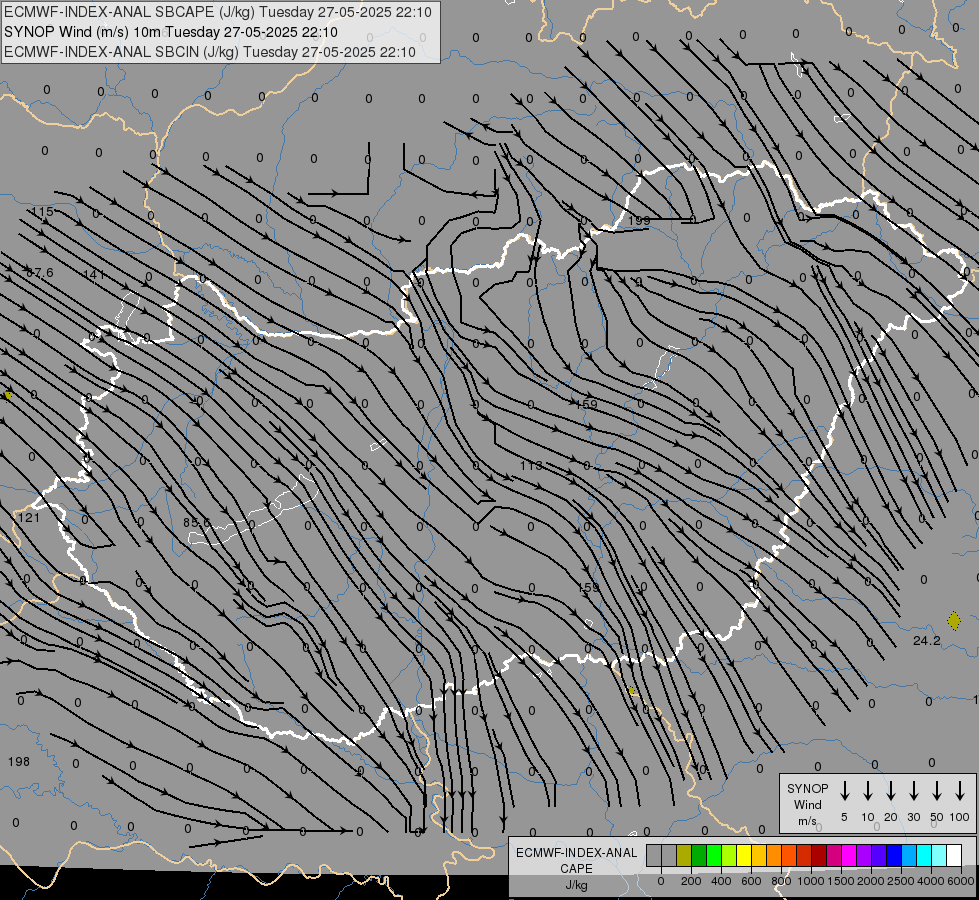
Task: Click the 198 value on the map
Action: [19, 761]
